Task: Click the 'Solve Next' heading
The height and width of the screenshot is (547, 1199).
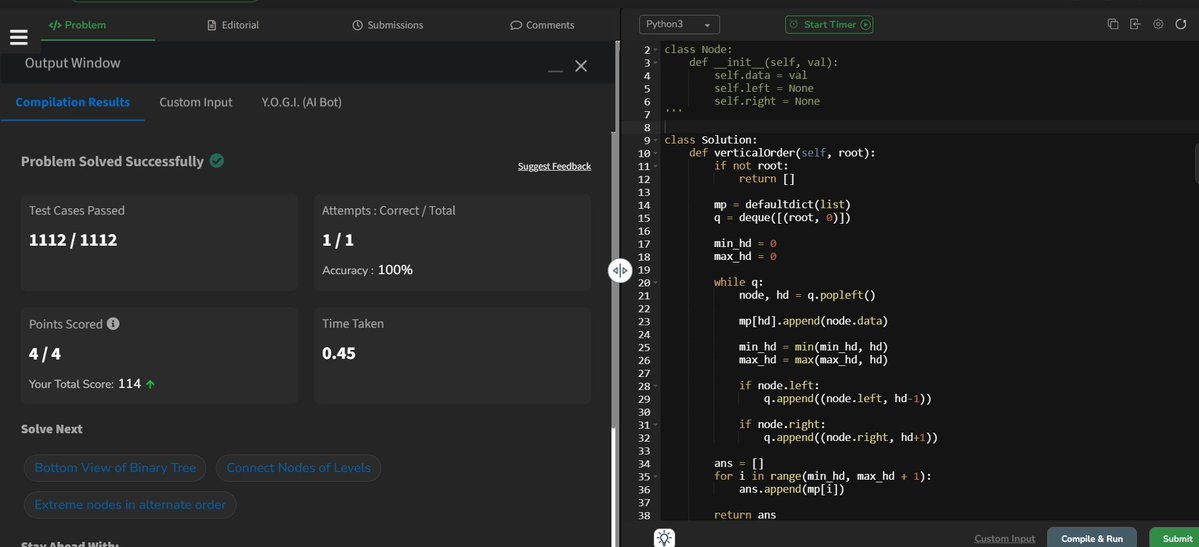Action: [x=52, y=429]
